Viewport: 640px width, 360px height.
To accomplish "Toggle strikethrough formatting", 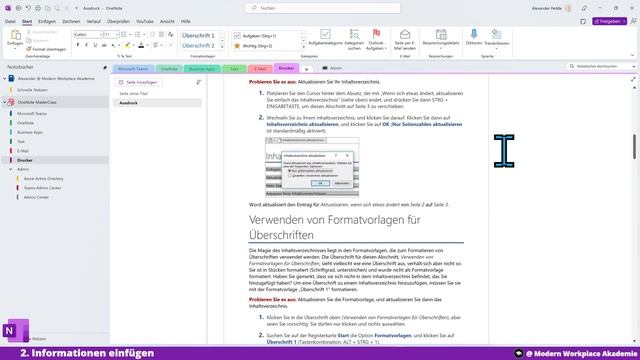I will point(104,45).
